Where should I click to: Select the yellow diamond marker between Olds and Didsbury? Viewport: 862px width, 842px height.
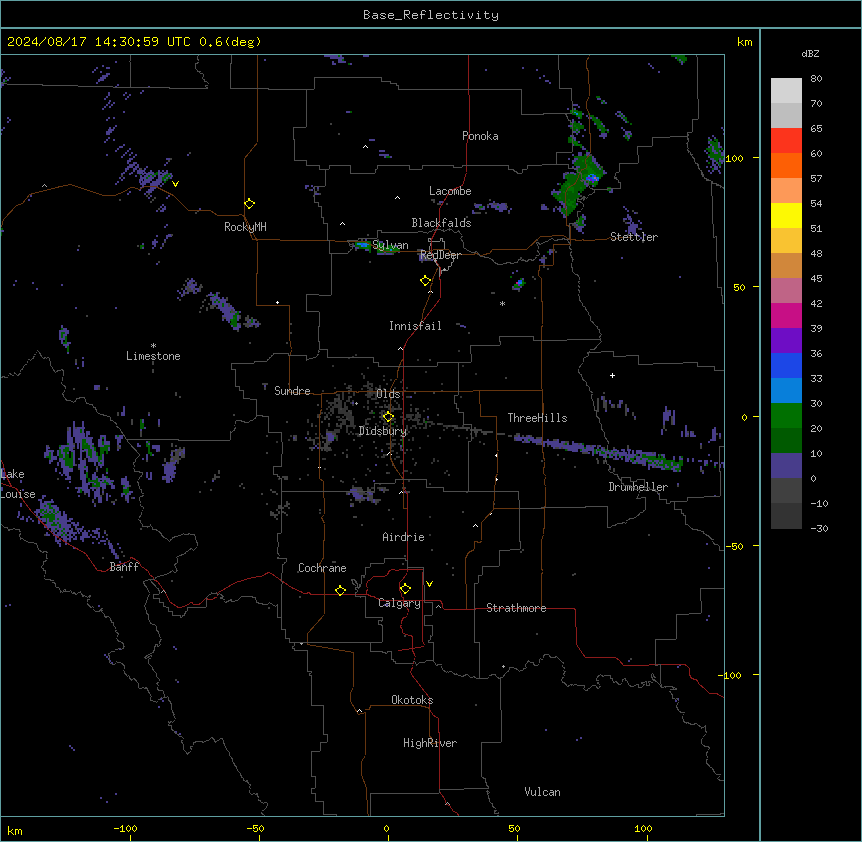pyautogui.click(x=388, y=417)
